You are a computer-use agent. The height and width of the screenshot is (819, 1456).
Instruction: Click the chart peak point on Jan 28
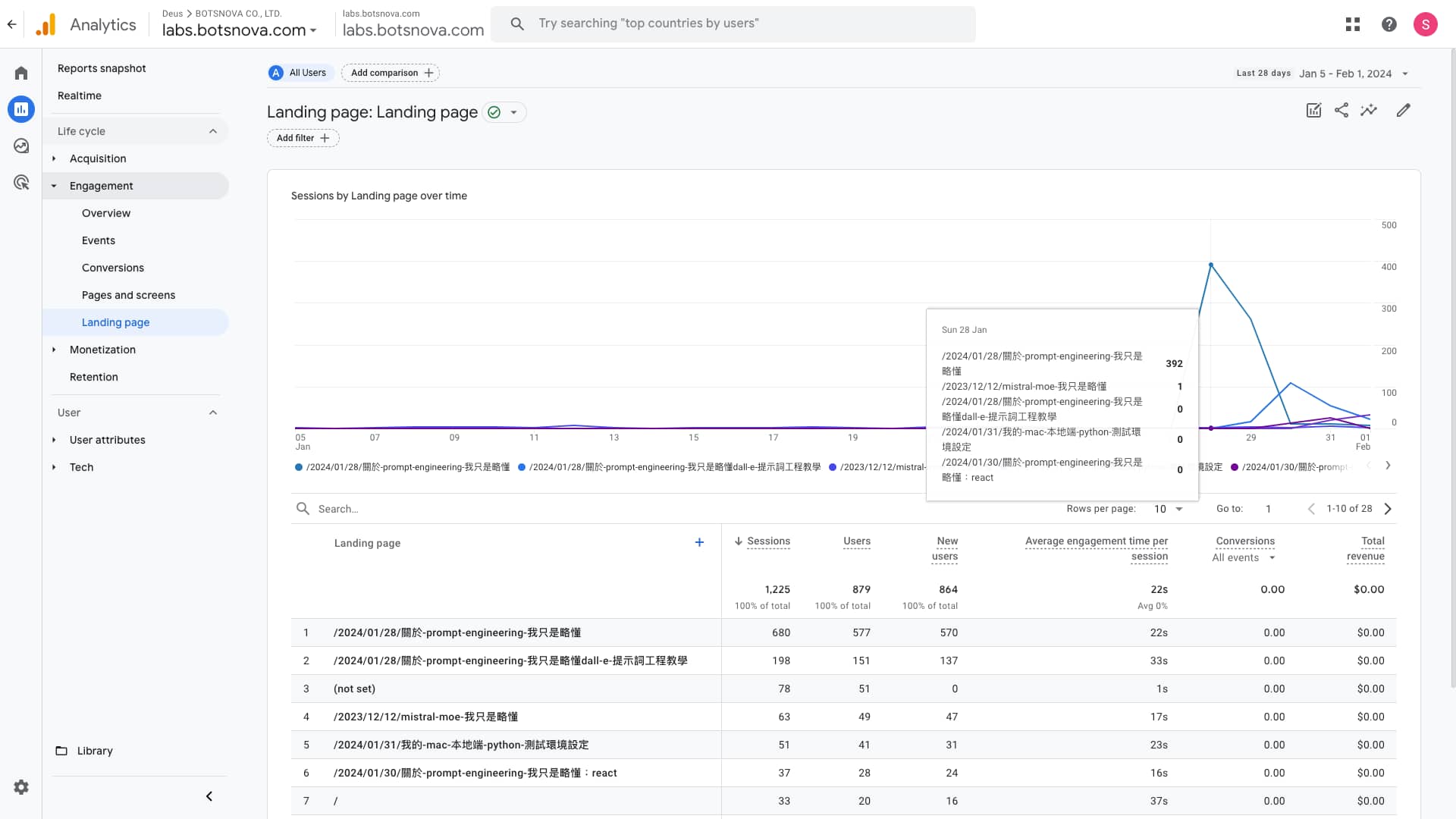coord(1211,265)
